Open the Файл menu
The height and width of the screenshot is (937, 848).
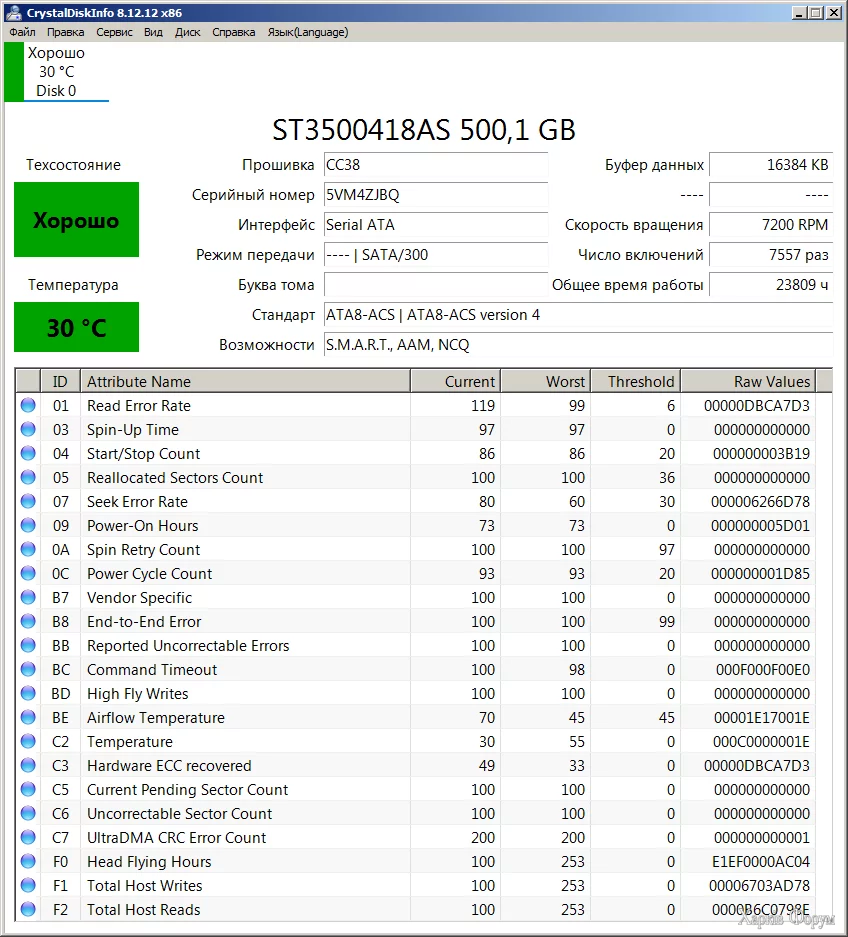click(x=22, y=32)
